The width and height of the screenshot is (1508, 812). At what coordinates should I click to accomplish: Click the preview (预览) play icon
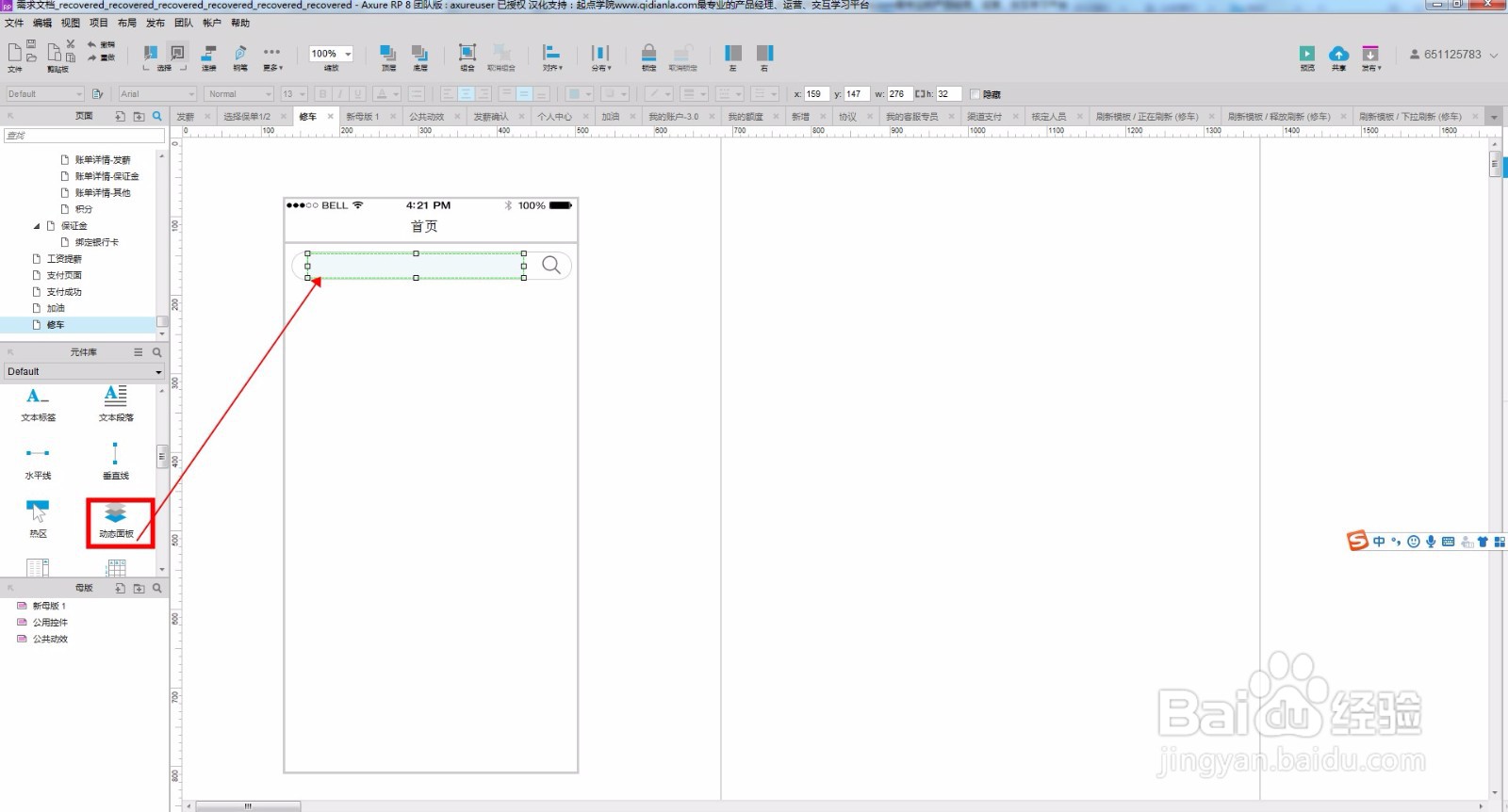pyautogui.click(x=1307, y=54)
